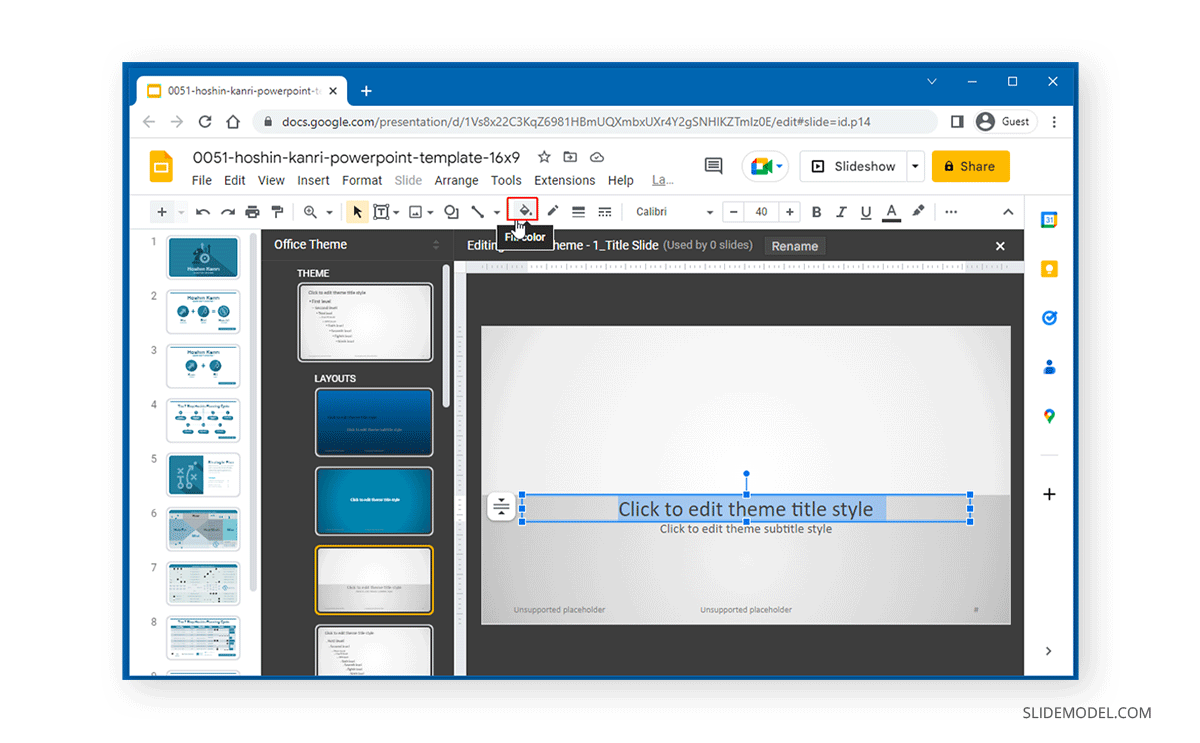Toggle bold formatting
1200x743 pixels.
816,212
